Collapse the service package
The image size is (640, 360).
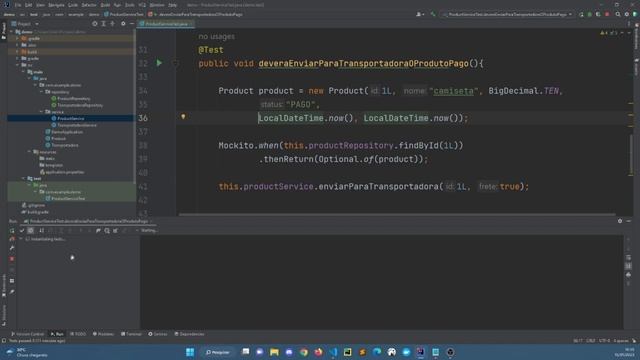click(x=42, y=111)
